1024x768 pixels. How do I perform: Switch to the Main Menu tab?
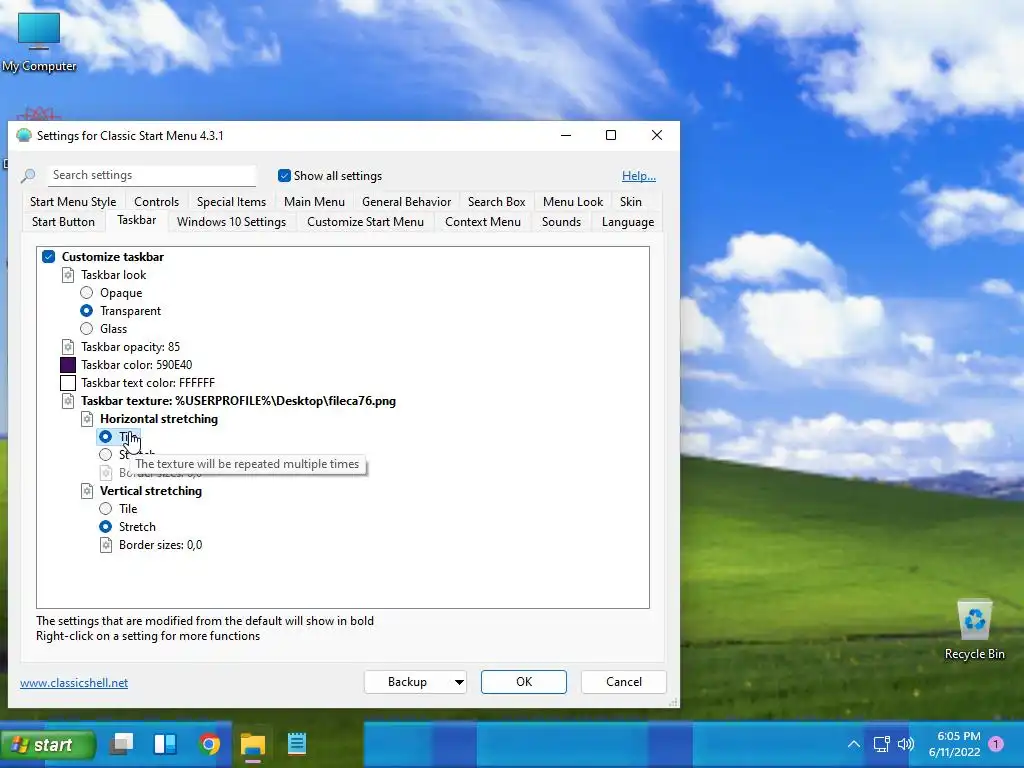coord(314,202)
